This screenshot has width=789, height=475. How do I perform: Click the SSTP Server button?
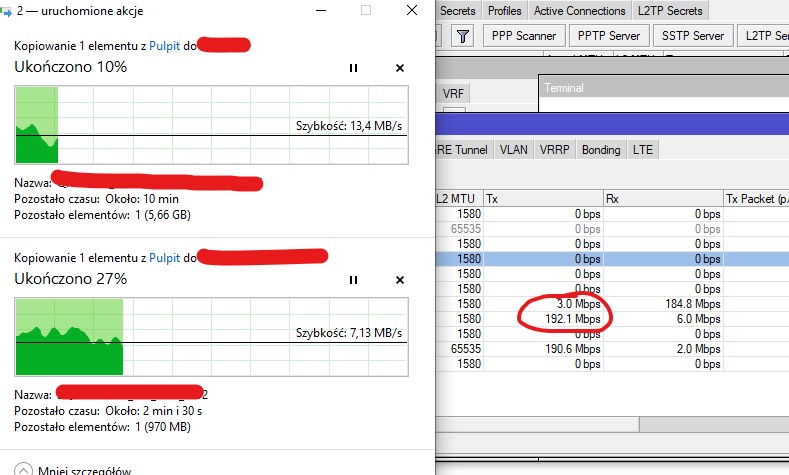pyautogui.click(x=692, y=36)
